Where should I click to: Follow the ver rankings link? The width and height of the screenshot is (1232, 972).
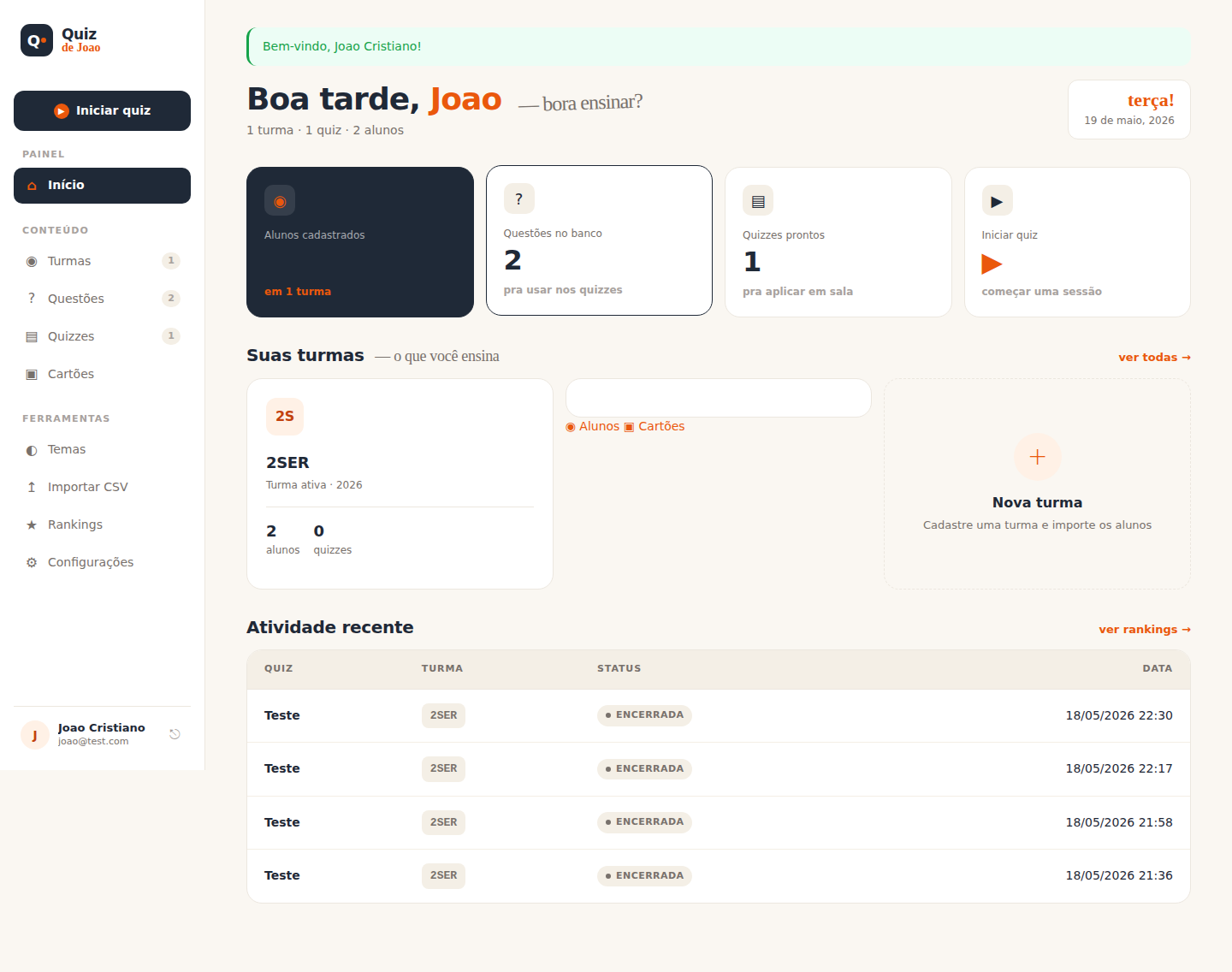click(x=1145, y=630)
